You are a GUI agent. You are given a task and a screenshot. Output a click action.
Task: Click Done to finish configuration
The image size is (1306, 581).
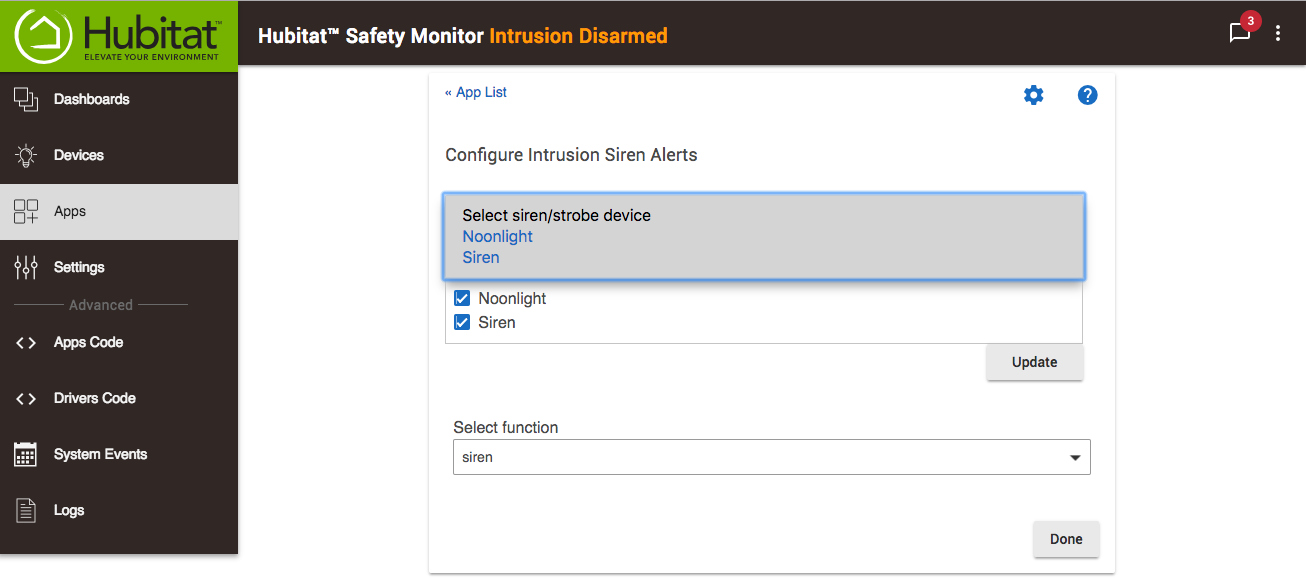coord(1065,539)
